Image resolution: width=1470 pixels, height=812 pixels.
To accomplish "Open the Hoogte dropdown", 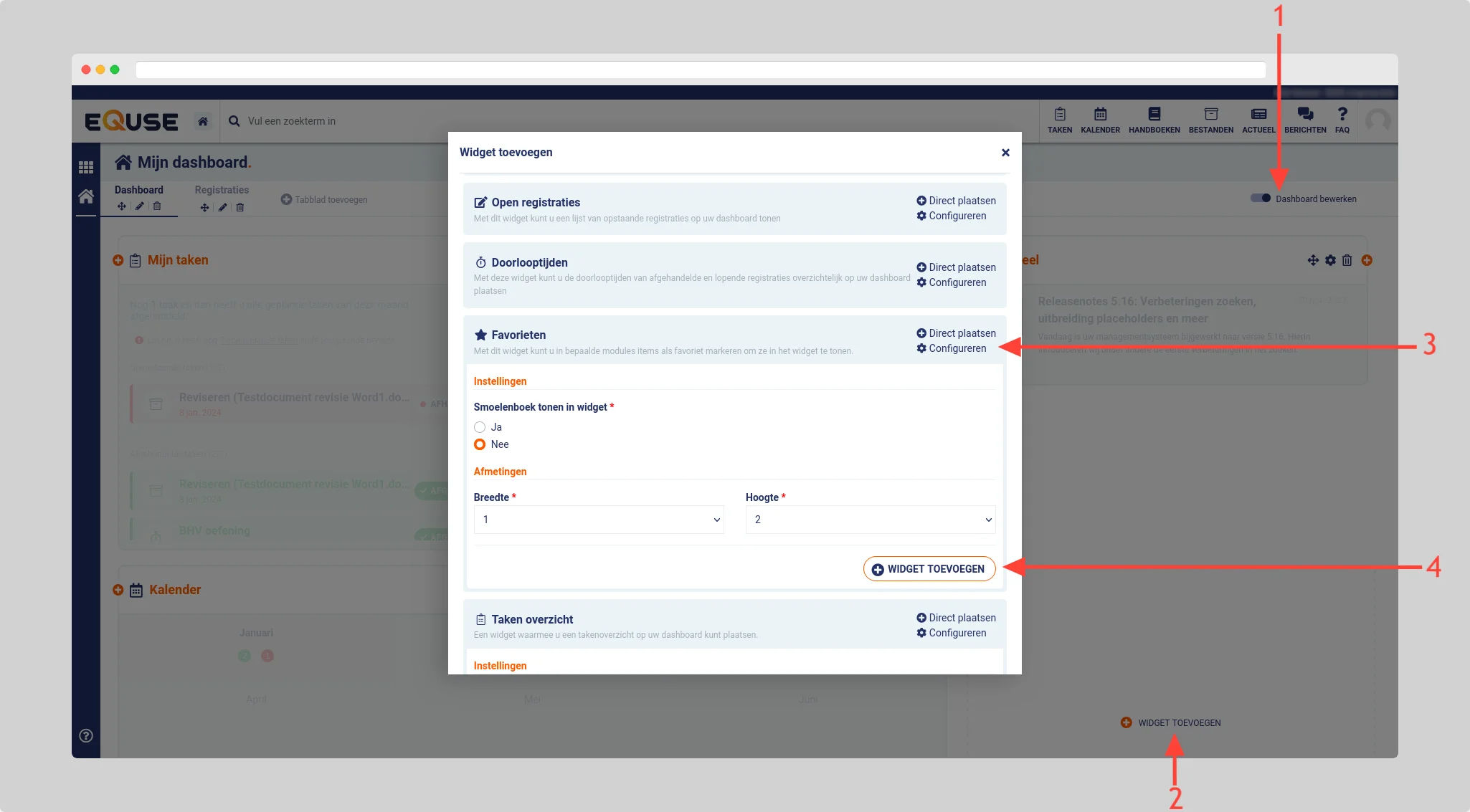I will tap(870, 520).
